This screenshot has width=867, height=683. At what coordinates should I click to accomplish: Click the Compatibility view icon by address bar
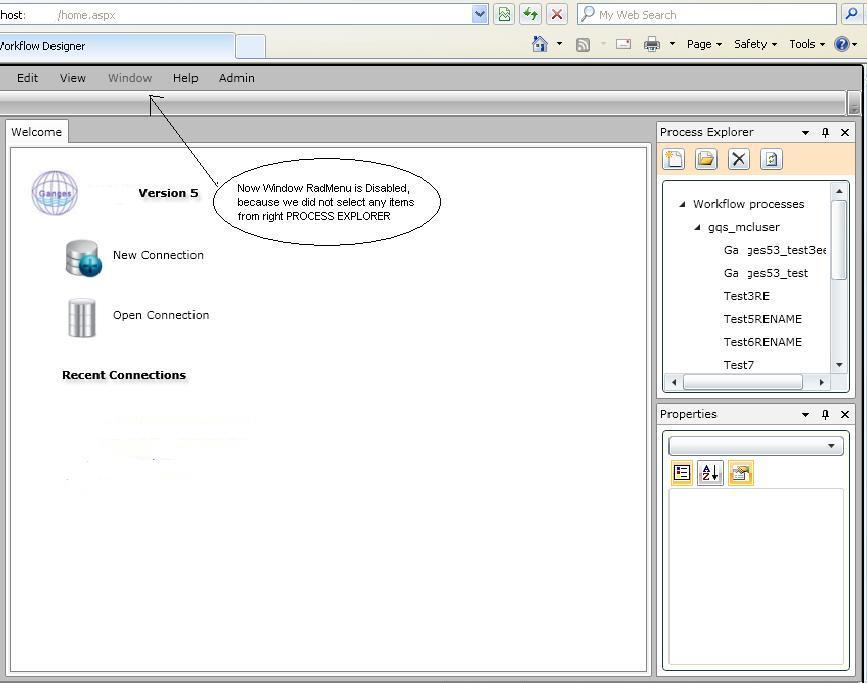[504, 14]
